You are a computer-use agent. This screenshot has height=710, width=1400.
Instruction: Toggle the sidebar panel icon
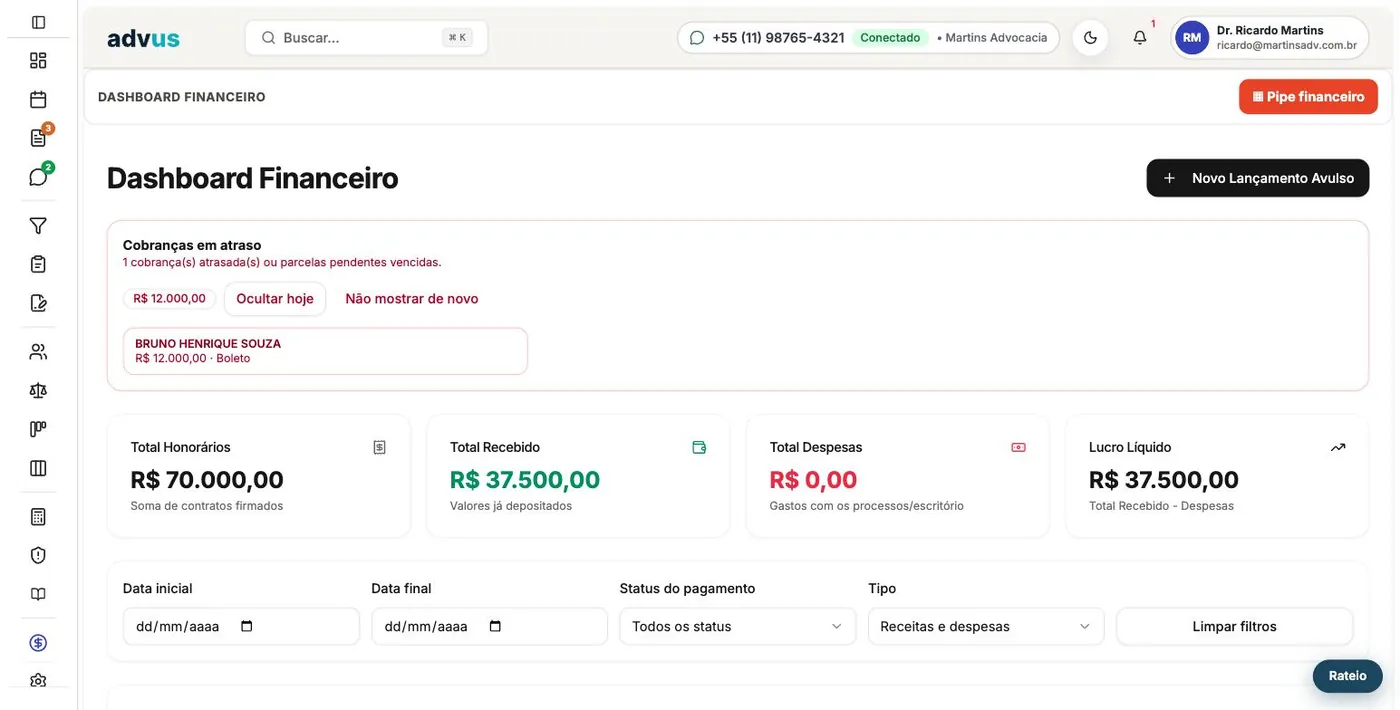pyautogui.click(x=38, y=22)
